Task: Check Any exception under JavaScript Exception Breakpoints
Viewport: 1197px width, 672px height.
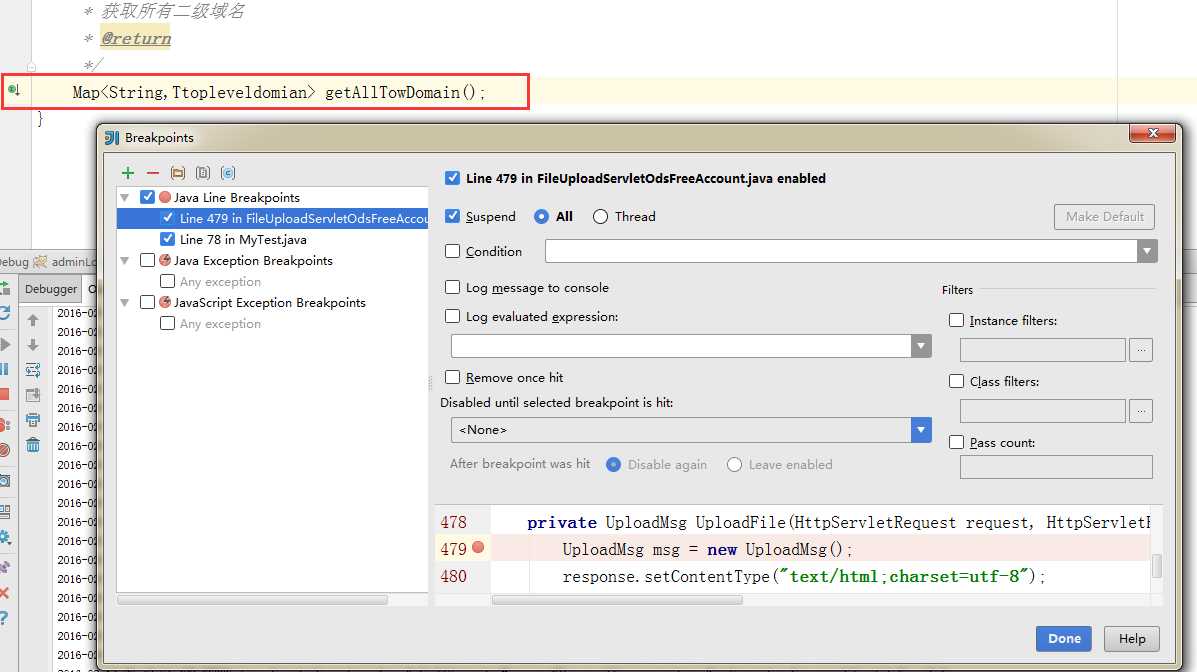Action: 168,323
